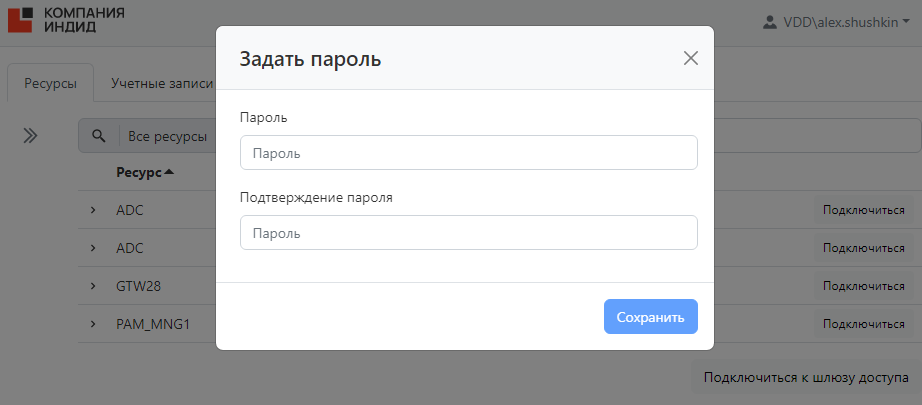Click Подключиться к шлюзу доступа

[x=805, y=378]
